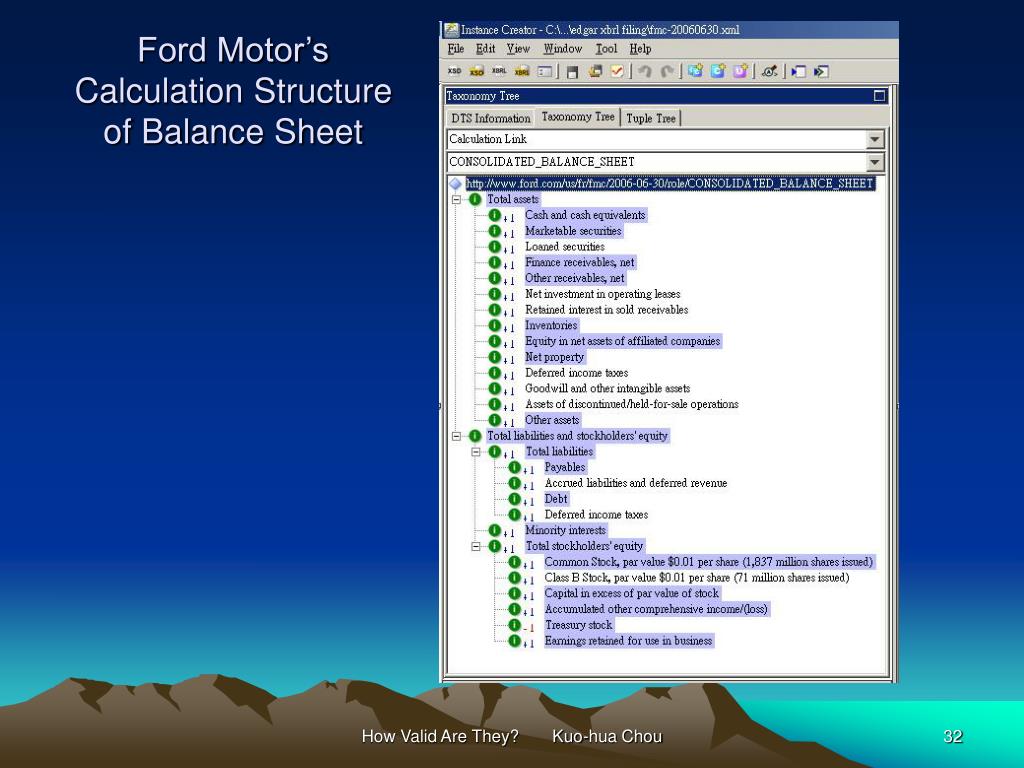This screenshot has width=1024, height=768.
Task: Open the Tool menu
Action: [x=606, y=49]
